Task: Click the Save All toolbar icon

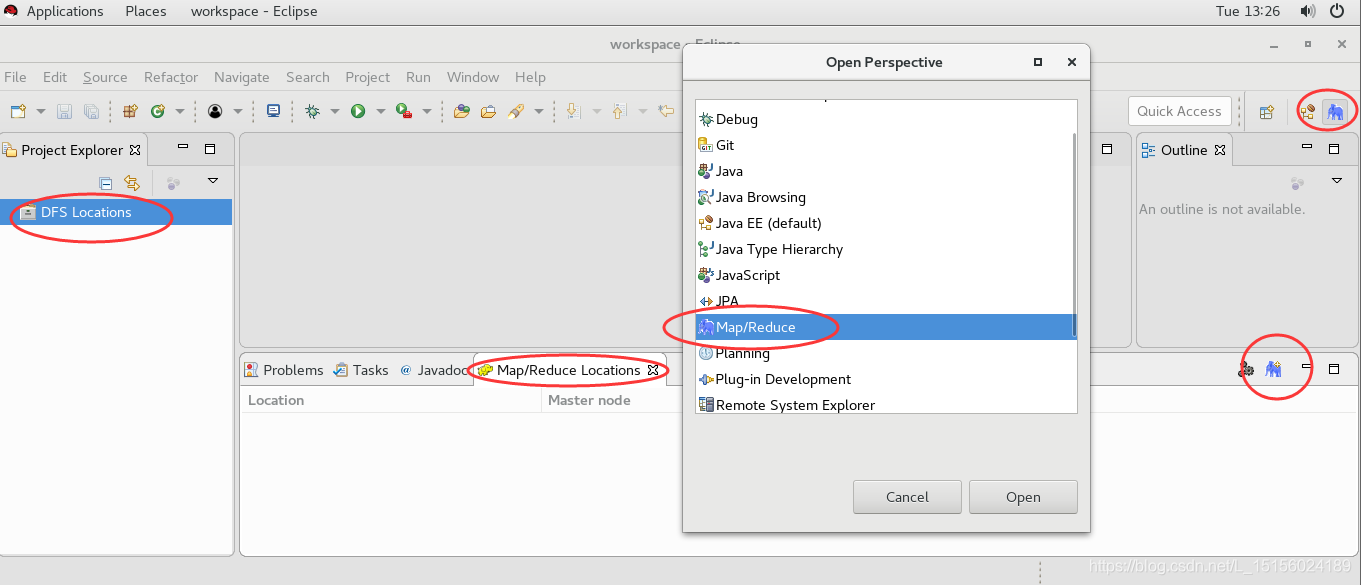Action: (x=91, y=112)
